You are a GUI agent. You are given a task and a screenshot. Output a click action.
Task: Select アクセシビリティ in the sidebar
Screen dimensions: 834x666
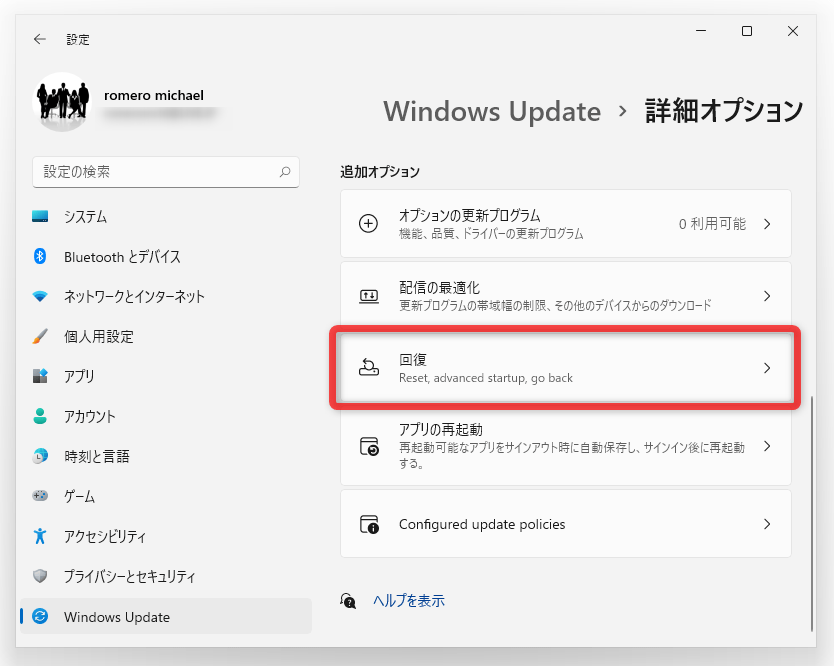click(x=105, y=536)
